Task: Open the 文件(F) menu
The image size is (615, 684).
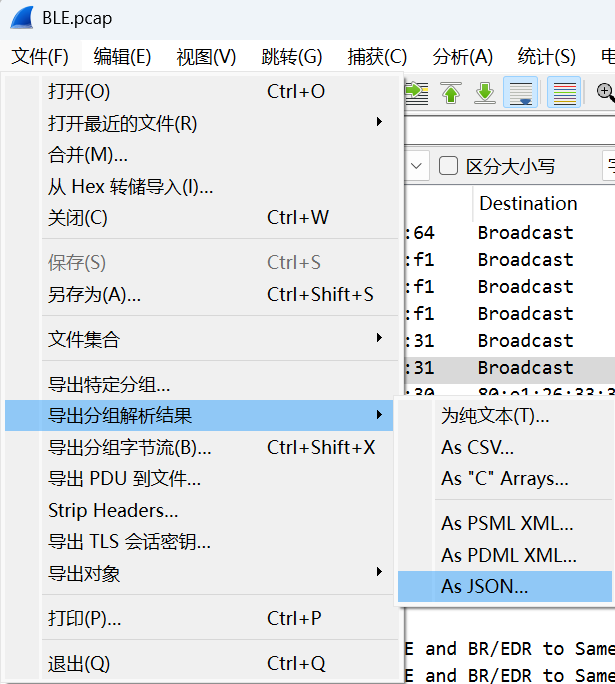Action: pos(40,57)
